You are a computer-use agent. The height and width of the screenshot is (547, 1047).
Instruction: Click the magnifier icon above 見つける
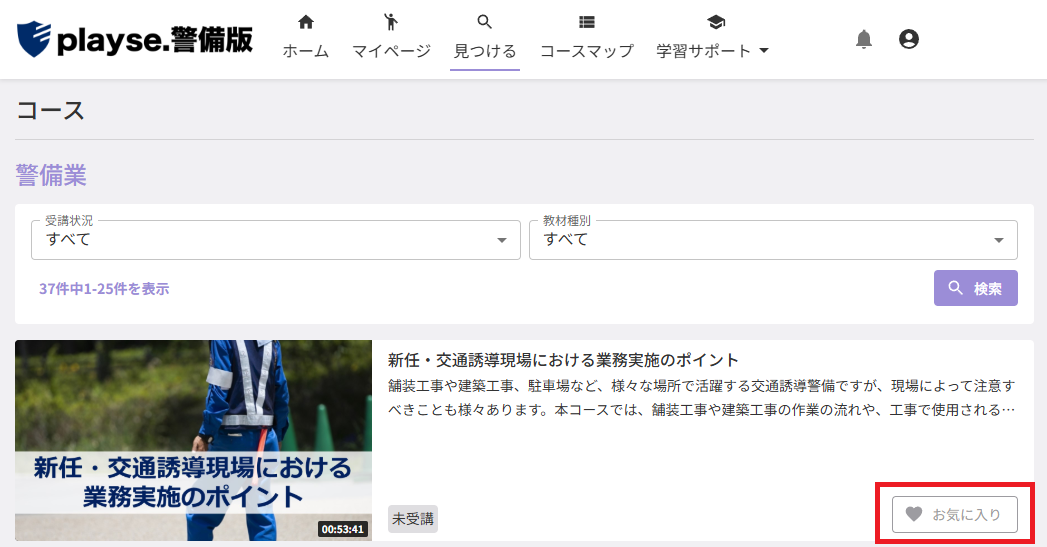tap(485, 22)
